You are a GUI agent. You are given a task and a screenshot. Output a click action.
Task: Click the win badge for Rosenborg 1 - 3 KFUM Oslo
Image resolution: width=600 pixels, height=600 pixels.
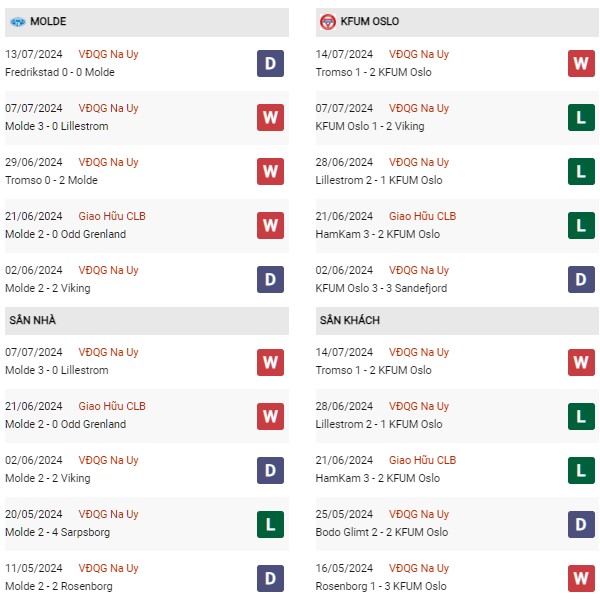(581, 578)
